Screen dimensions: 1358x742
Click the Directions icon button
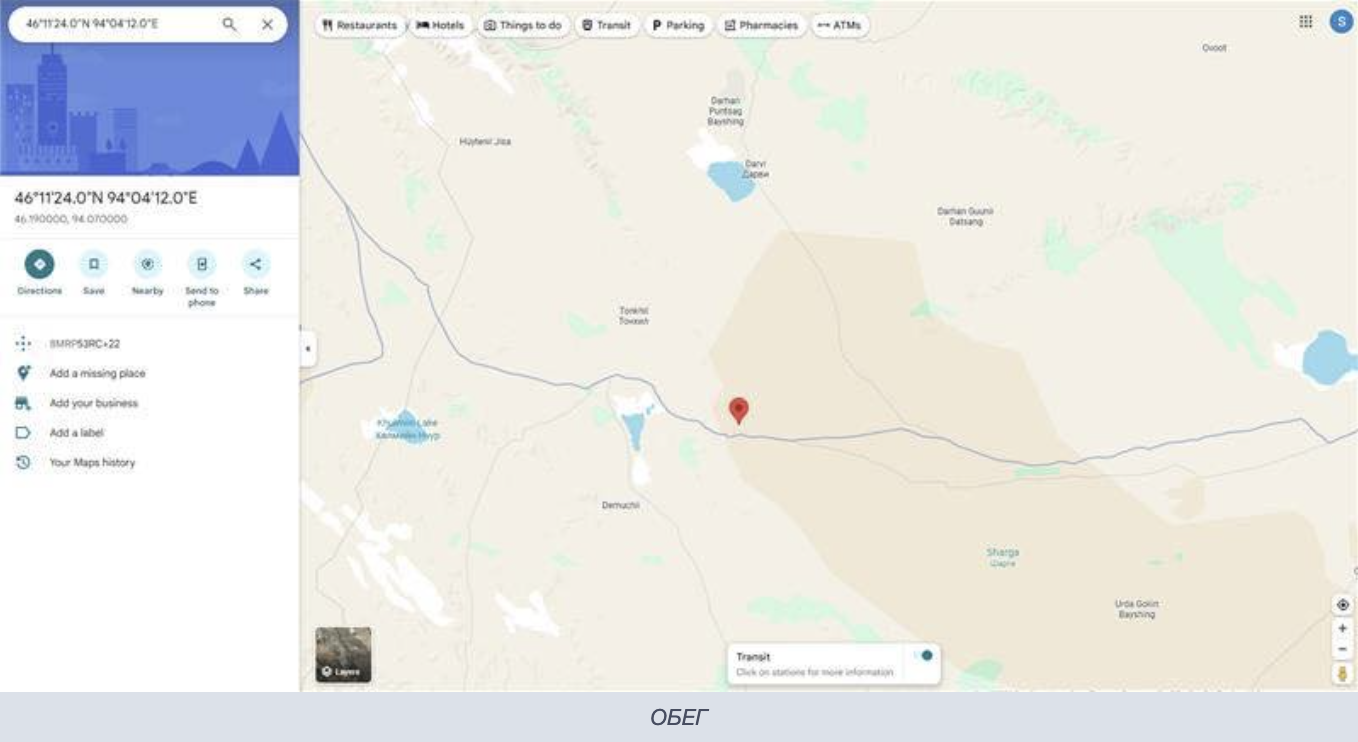[39, 264]
